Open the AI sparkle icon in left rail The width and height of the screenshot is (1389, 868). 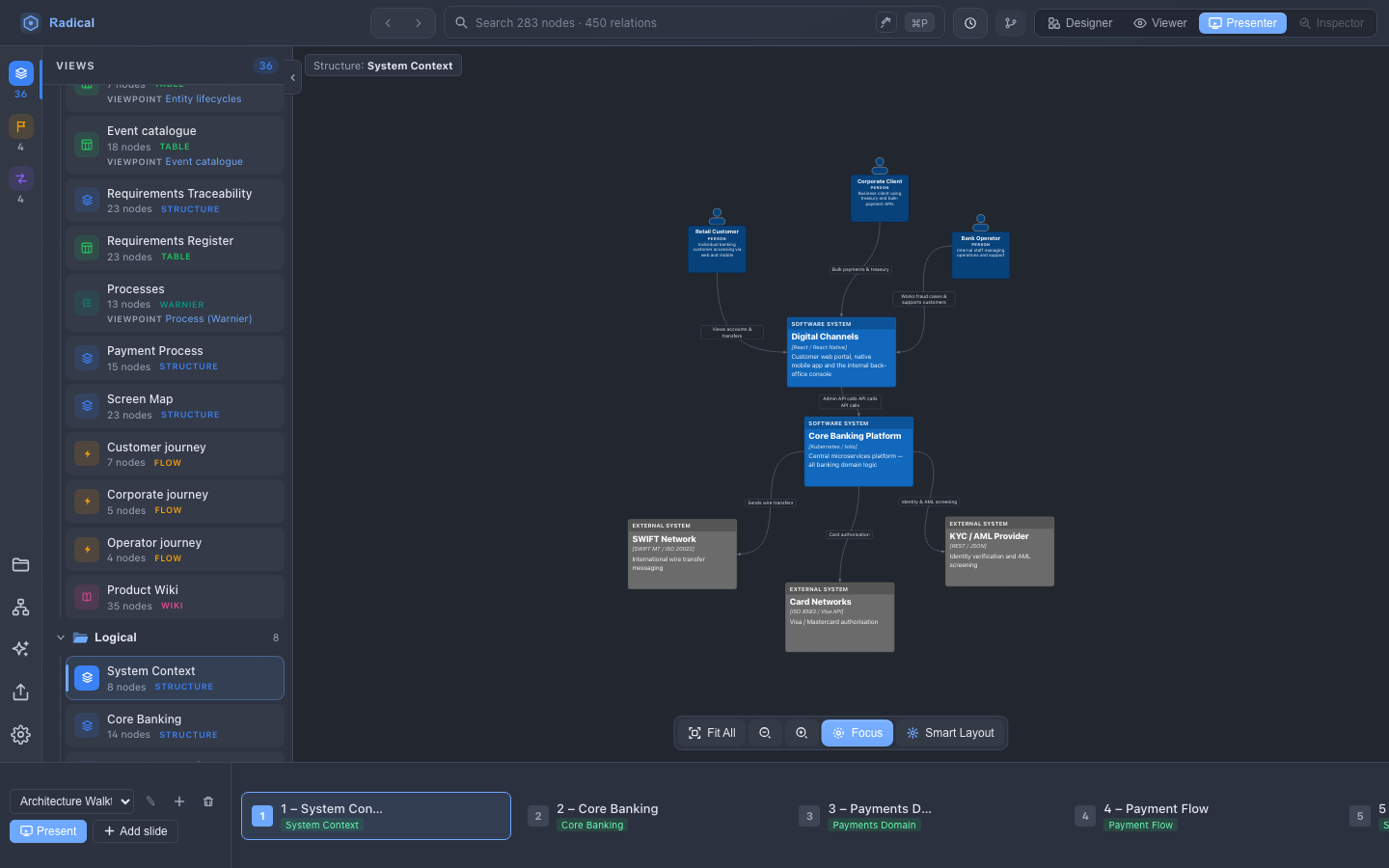point(20,649)
